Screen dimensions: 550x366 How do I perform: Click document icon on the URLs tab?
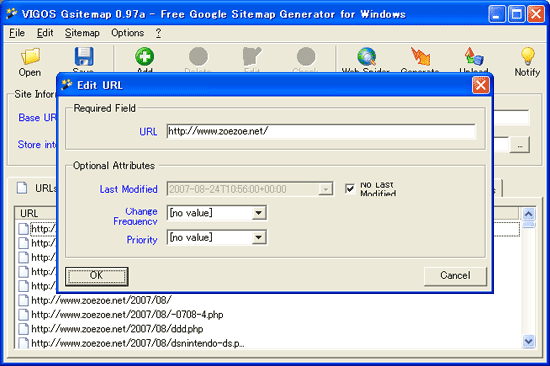22,188
